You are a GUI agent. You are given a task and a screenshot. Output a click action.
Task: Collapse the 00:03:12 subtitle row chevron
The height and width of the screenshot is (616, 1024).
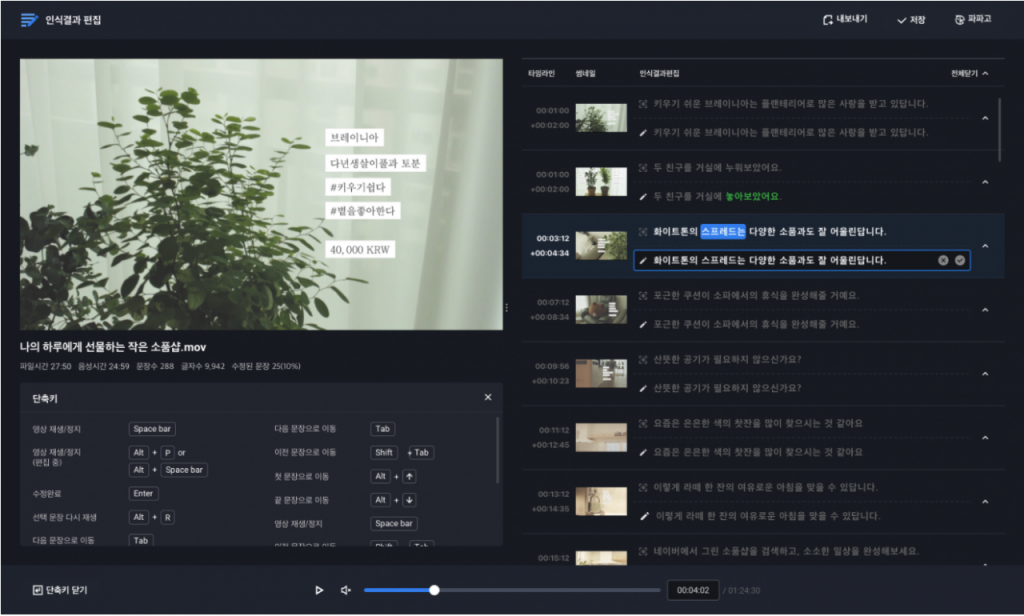click(x=985, y=246)
